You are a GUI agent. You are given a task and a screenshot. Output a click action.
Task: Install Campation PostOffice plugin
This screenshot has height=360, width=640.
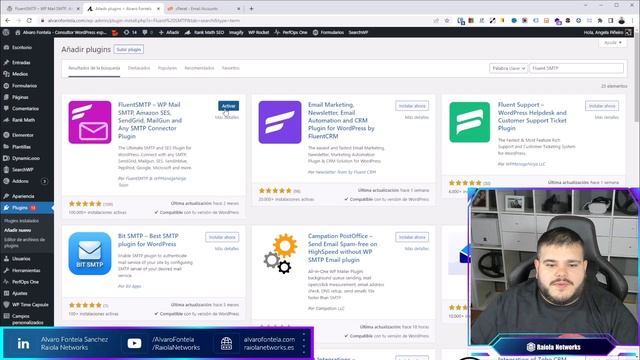pos(412,237)
